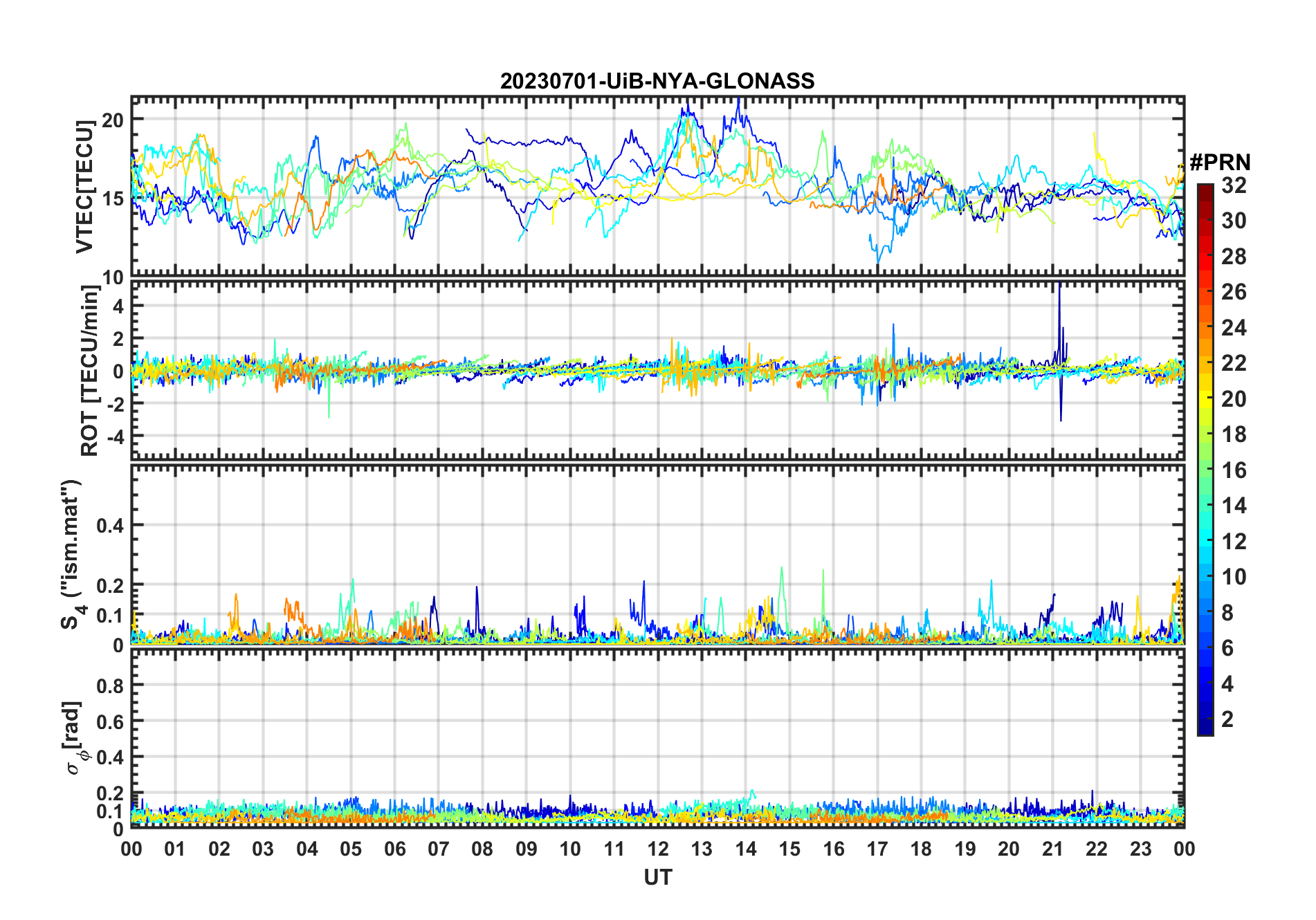
Task: Select PRN colorbar tick label 26
Action: pos(1234,292)
